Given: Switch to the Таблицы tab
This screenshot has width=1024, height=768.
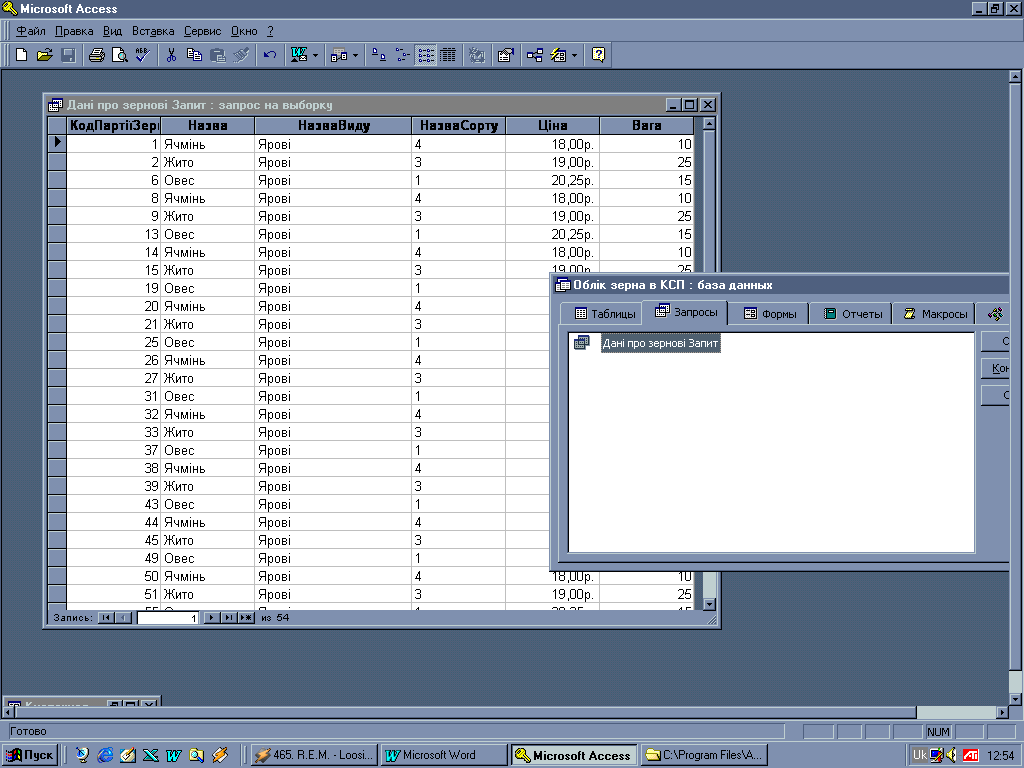Looking at the screenshot, I should [x=604, y=314].
